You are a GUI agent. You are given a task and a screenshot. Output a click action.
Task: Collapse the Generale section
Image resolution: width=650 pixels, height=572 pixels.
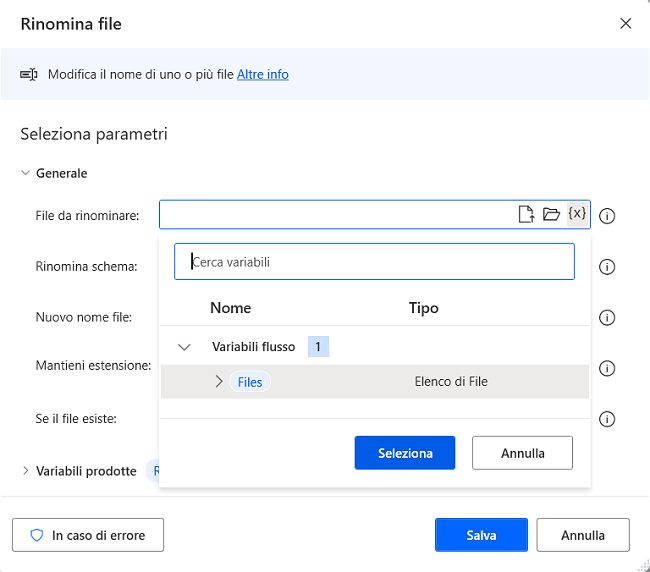click(x=25, y=173)
